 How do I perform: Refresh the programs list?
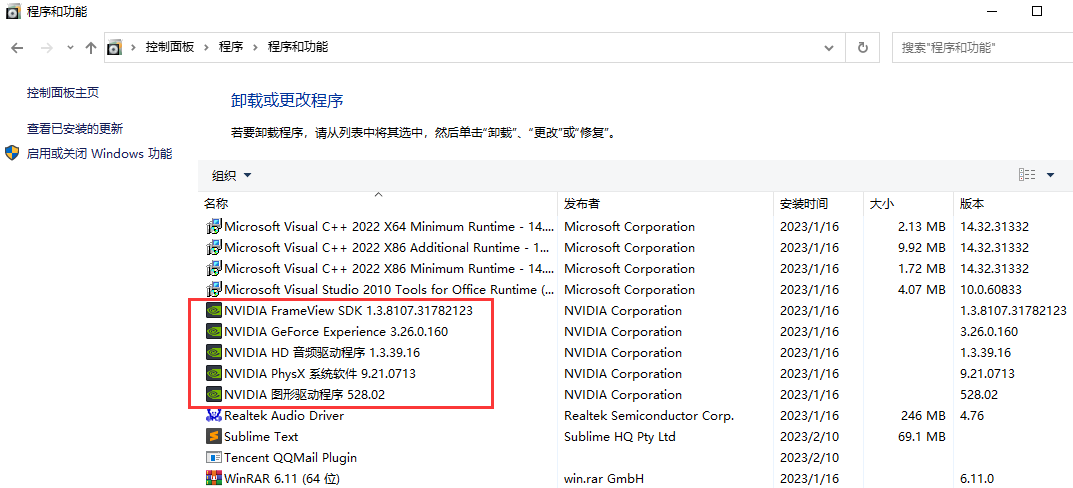[x=863, y=48]
